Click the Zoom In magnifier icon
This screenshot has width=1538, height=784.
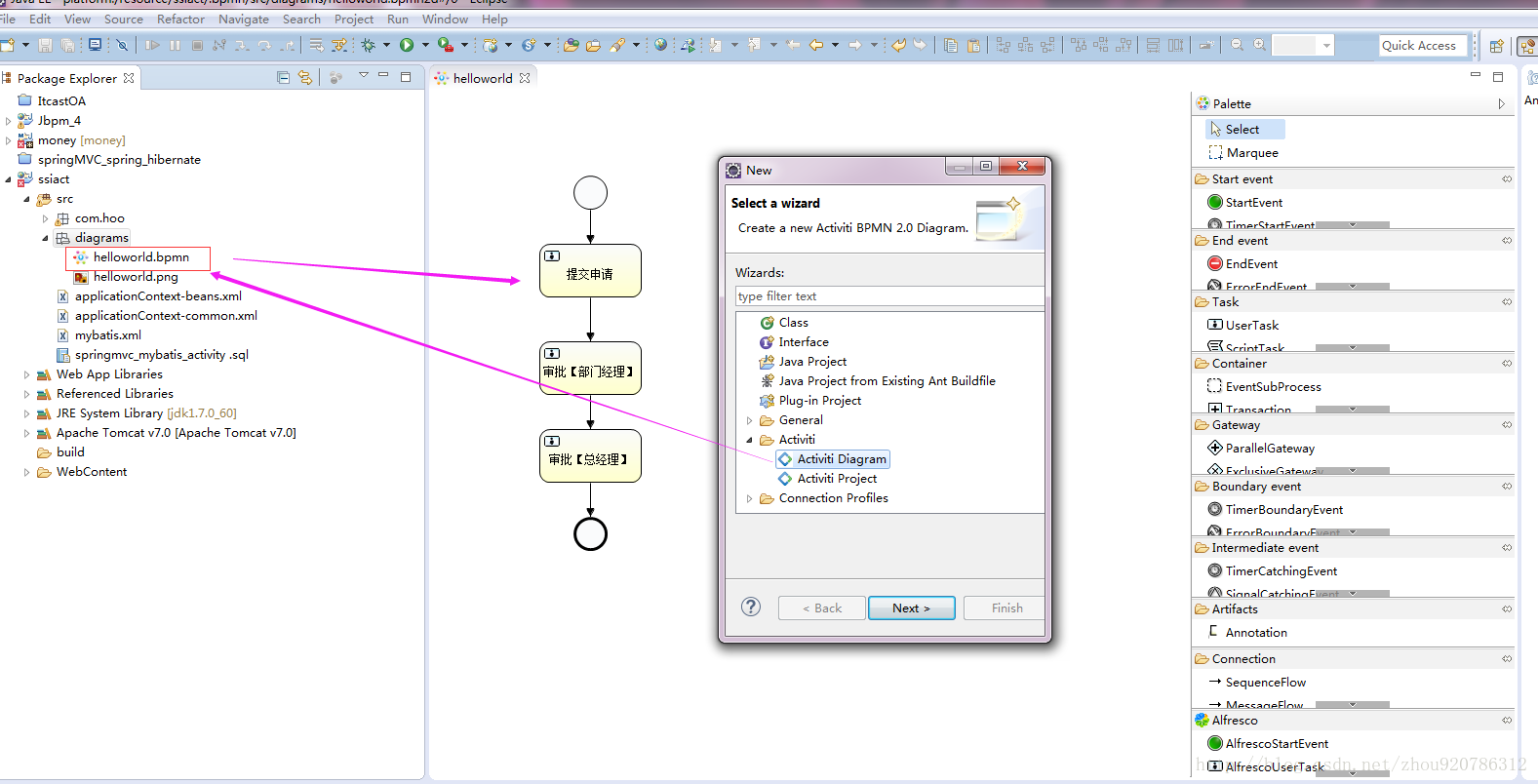[x=1260, y=45]
